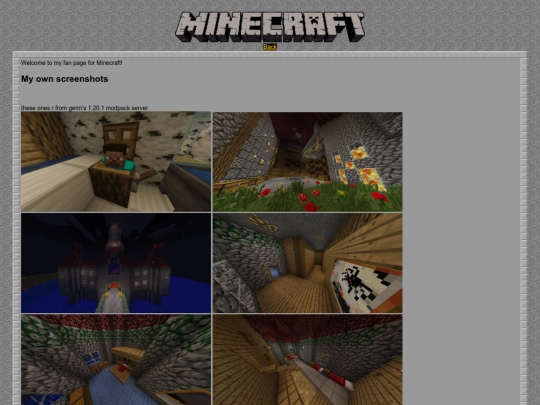The height and width of the screenshot is (405, 540).
Task: Open the red-ceiling wooden room screenshot
Action: [x=307, y=360]
